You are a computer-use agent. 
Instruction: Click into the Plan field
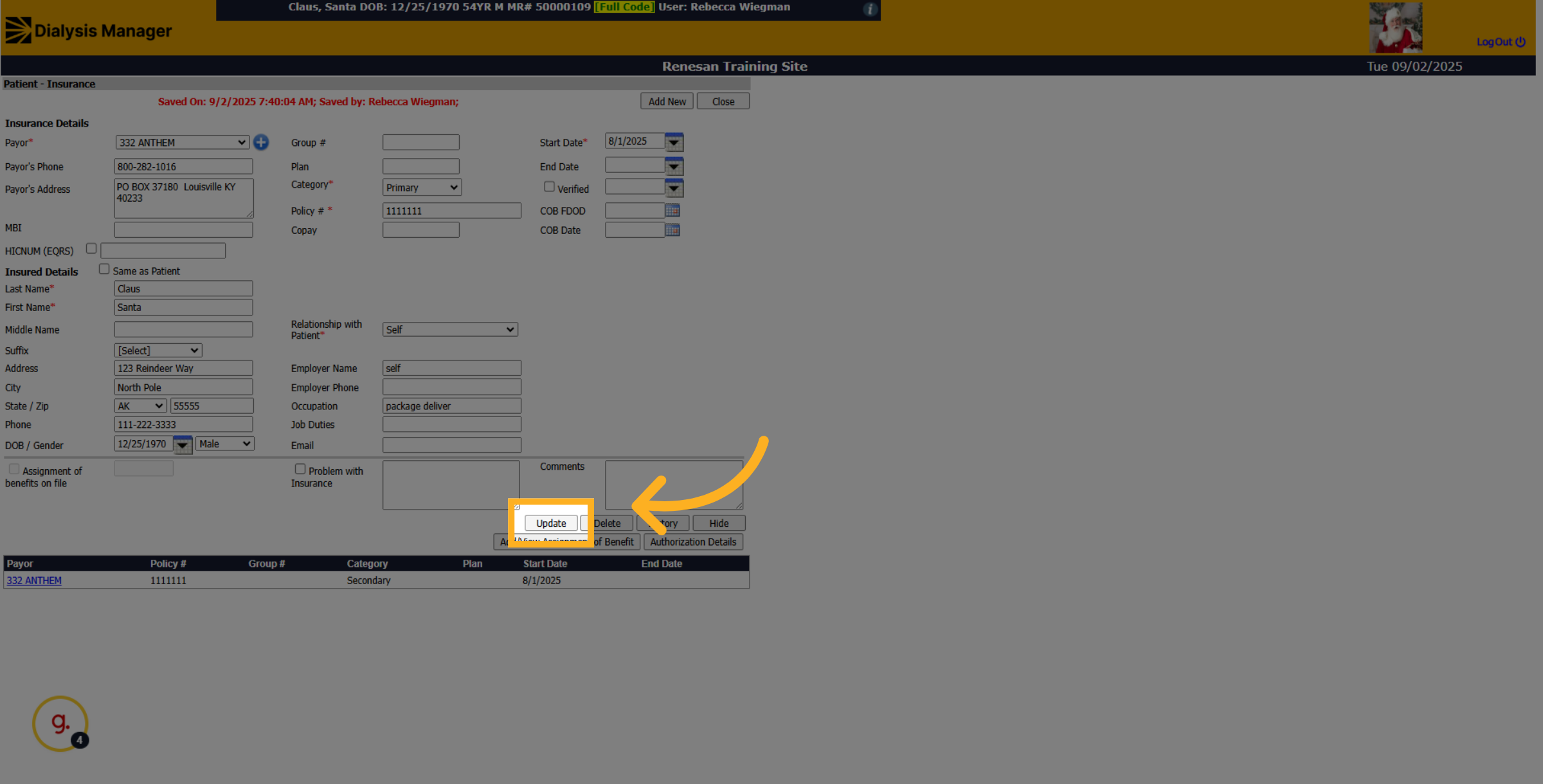(x=421, y=166)
